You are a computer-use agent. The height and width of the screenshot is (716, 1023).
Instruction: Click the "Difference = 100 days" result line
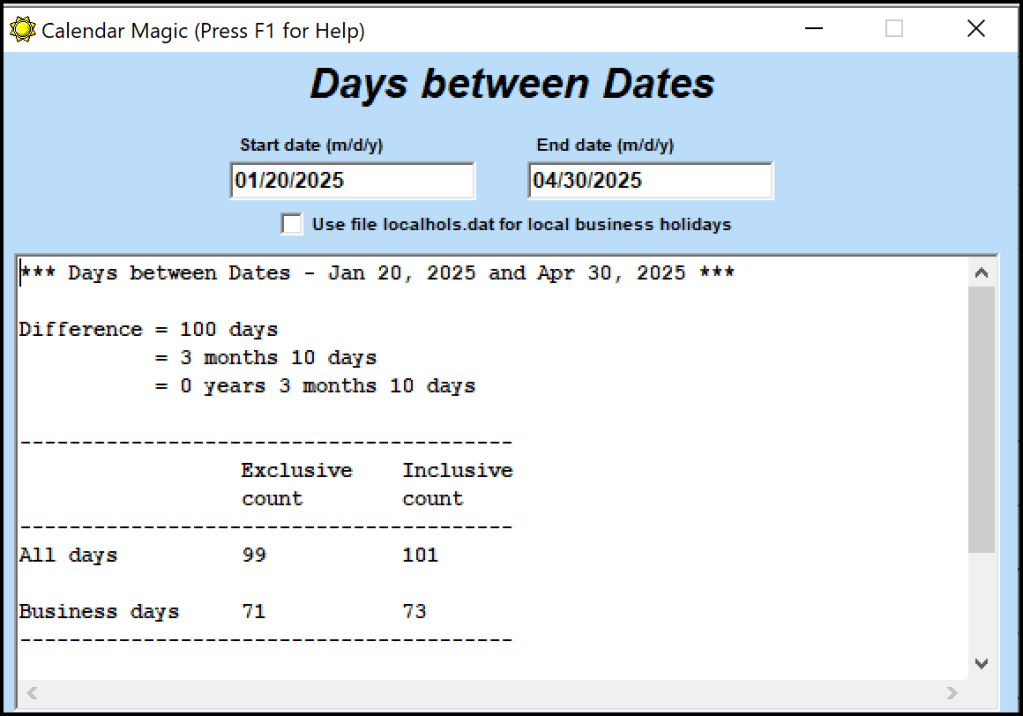[148, 329]
